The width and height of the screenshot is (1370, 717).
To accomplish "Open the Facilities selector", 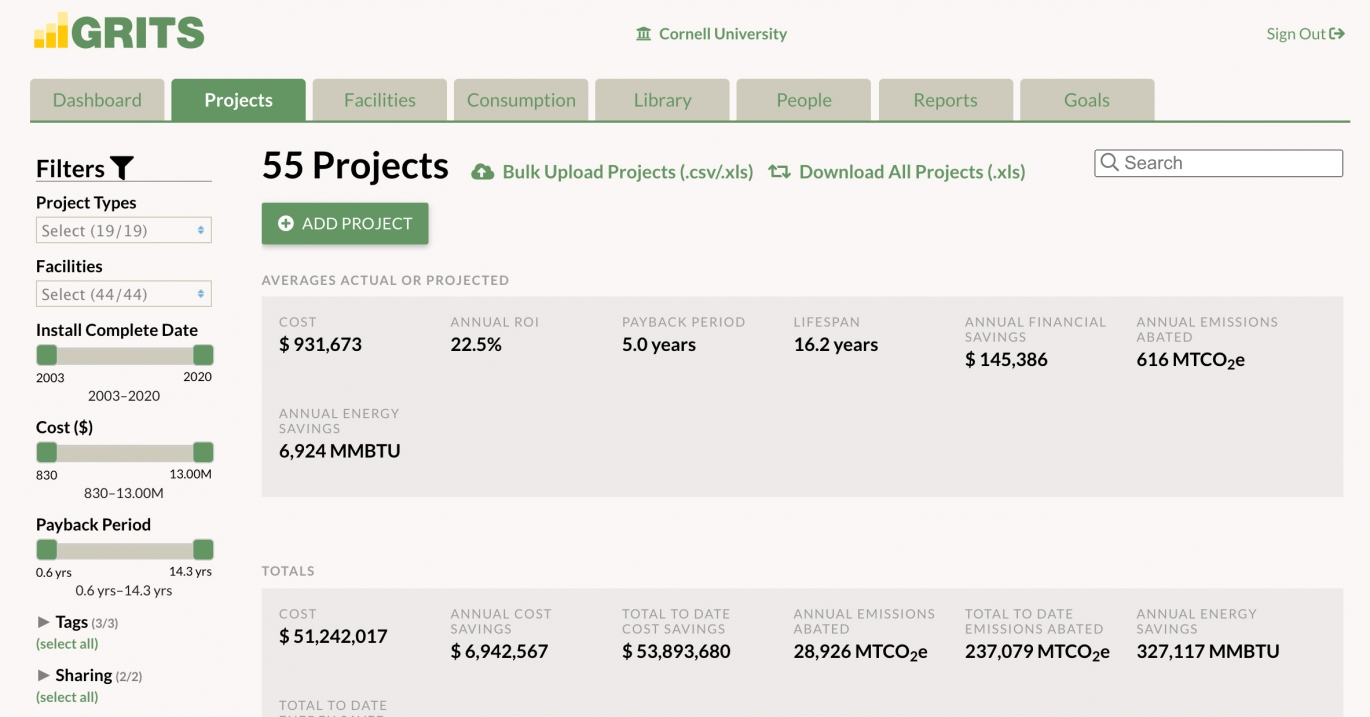I will (122, 293).
